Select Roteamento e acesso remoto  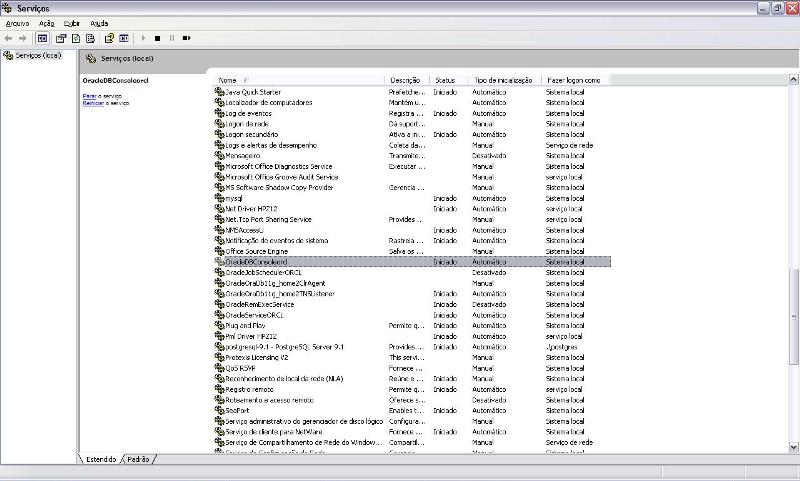[269, 400]
